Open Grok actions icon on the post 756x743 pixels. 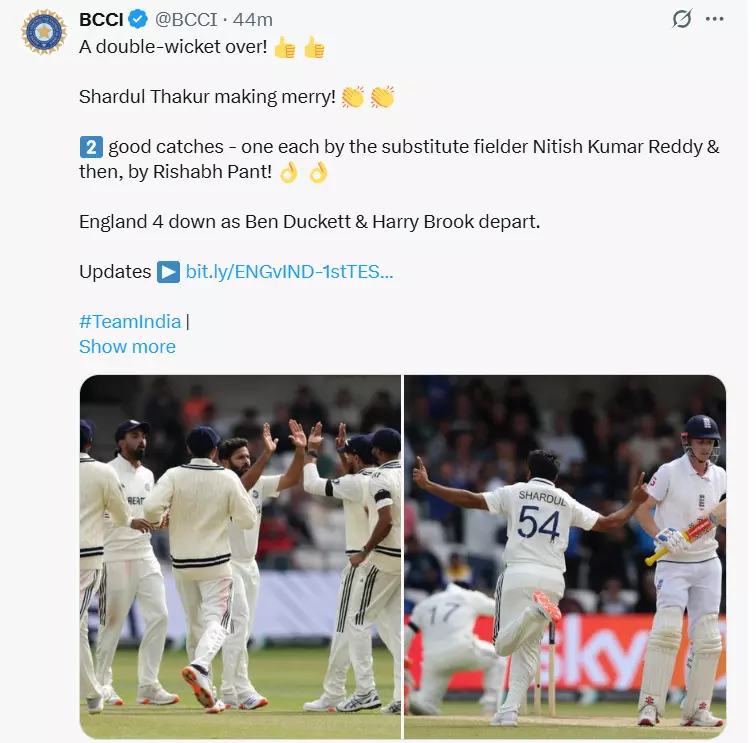681,19
